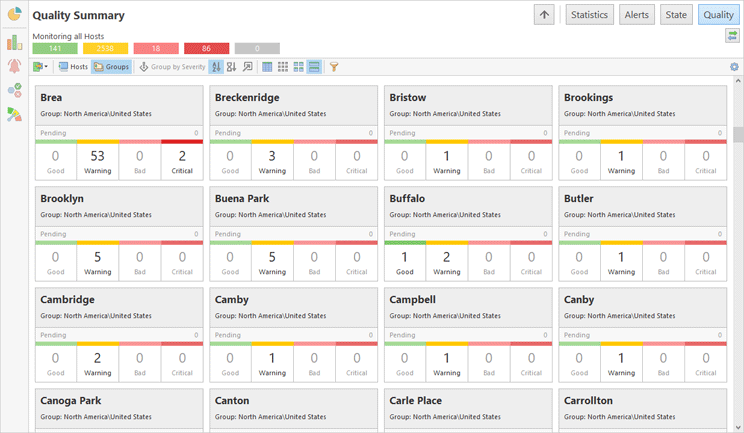Click the up arrow navigation button

[x=544, y=15]
